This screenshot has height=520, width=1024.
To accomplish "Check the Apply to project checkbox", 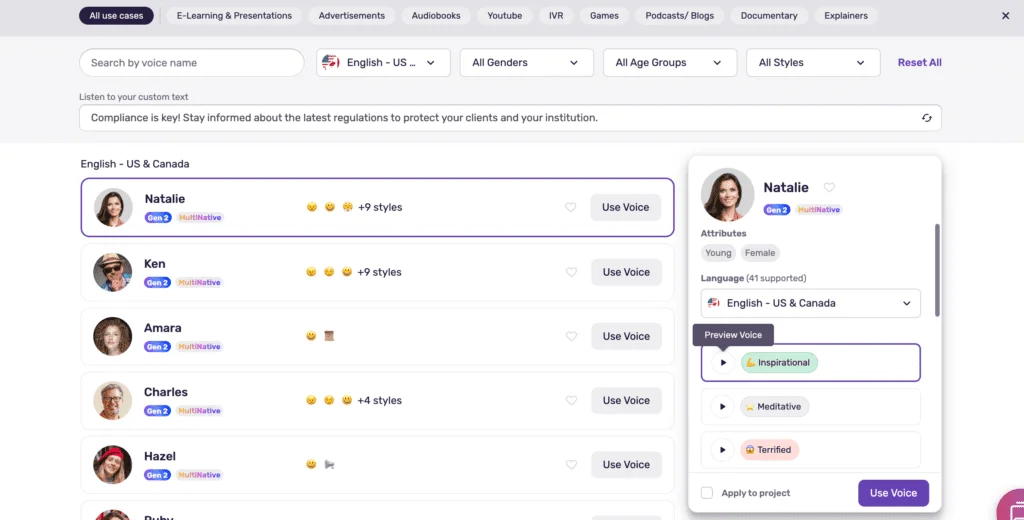I will (x=707, y=493).
